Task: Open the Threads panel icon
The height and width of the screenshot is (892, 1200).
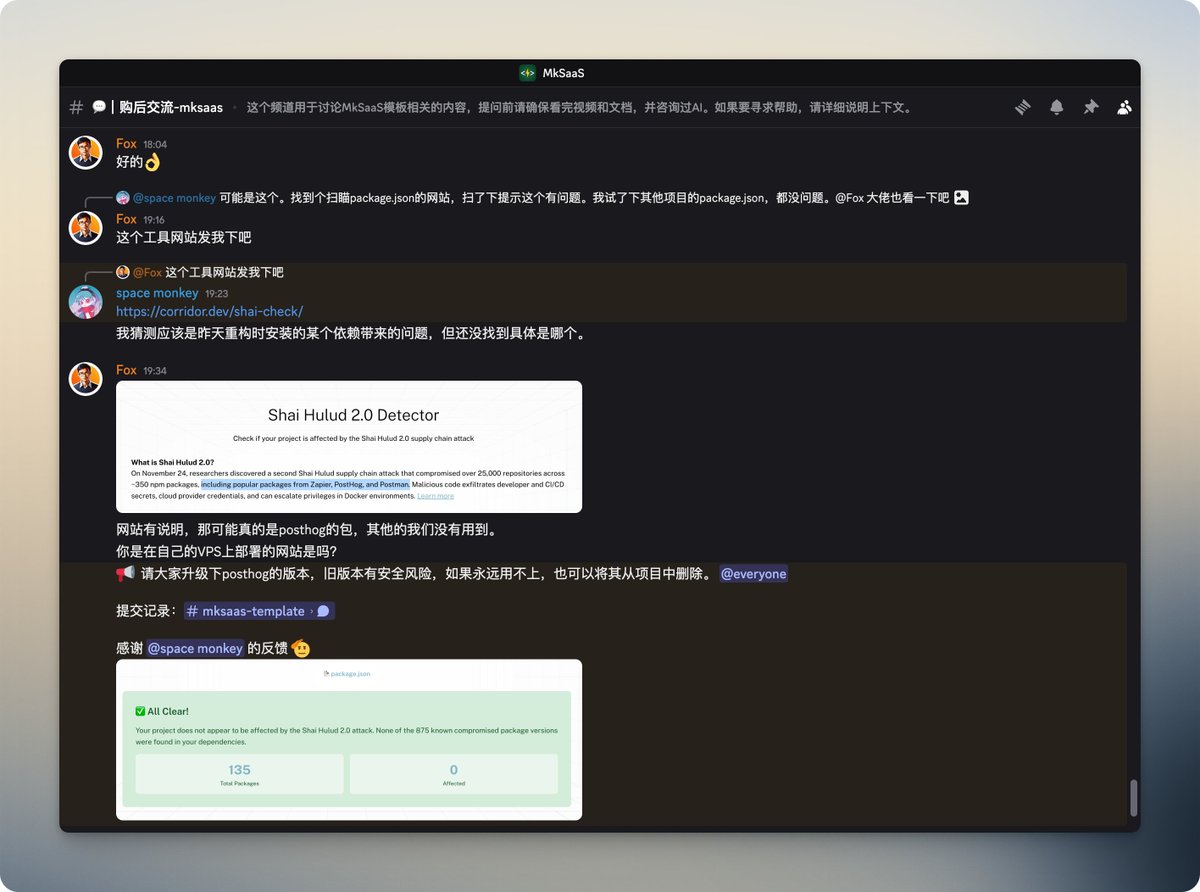Action: pyautogui.click(x=1022, y=107)
